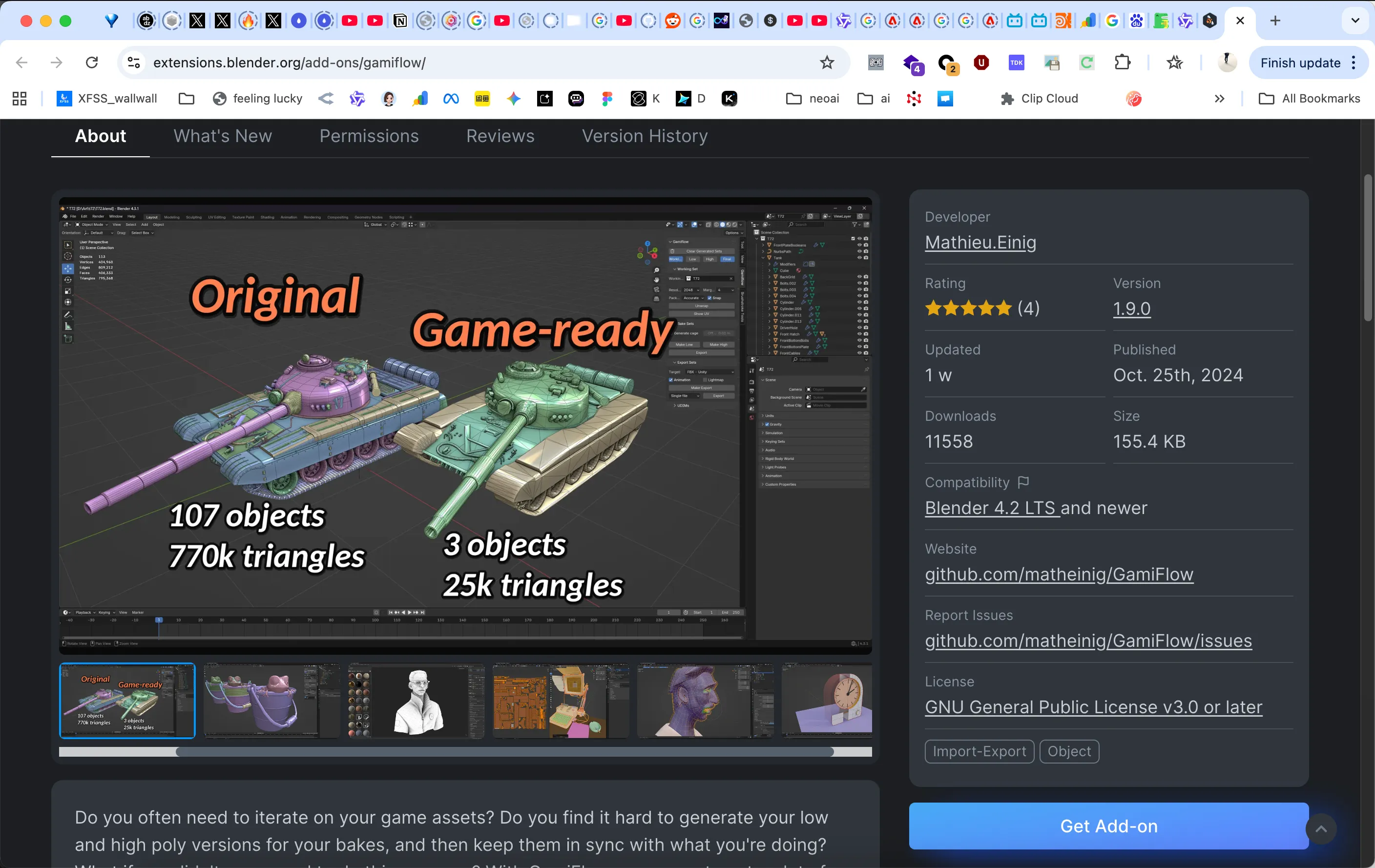Open the uBlock extension icon
This screenshot has height=868, width=1375.
pos(981,62)
